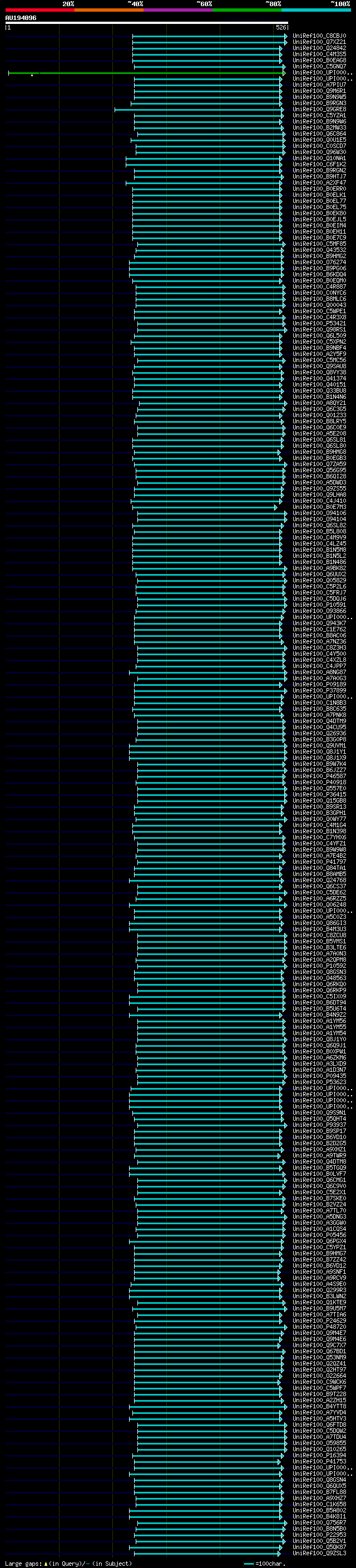Select hit label UniRef100_O94106

tap(319, 513)
